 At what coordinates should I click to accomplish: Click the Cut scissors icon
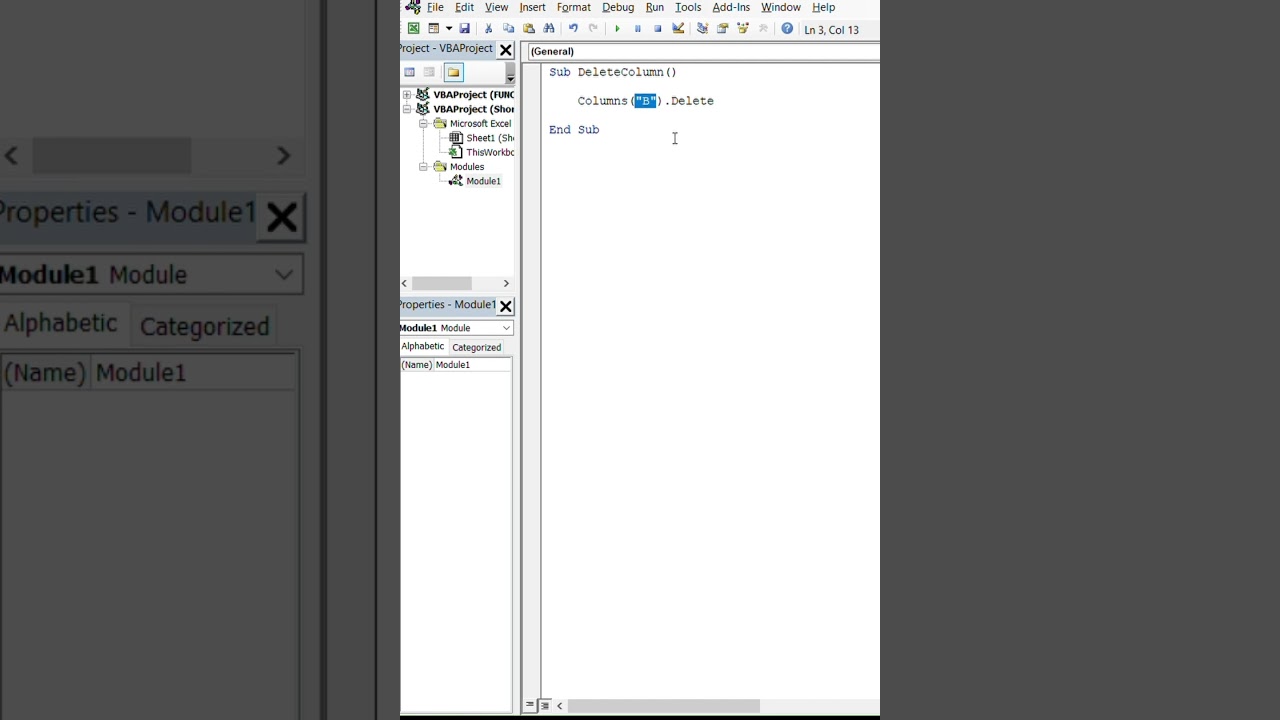pyautogui.click(x=488, y=29)
